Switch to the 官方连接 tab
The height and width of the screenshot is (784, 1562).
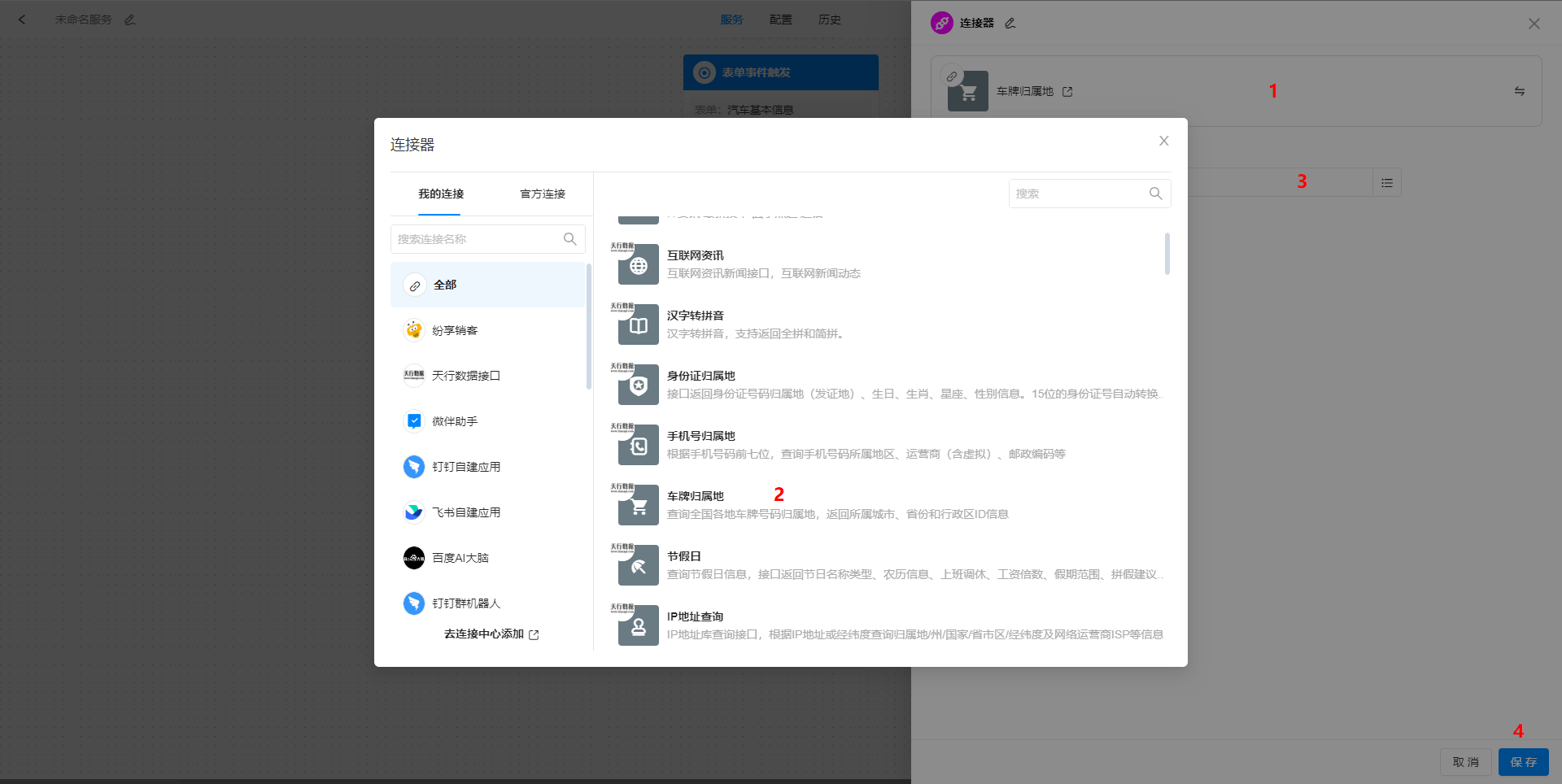(542, 194)
